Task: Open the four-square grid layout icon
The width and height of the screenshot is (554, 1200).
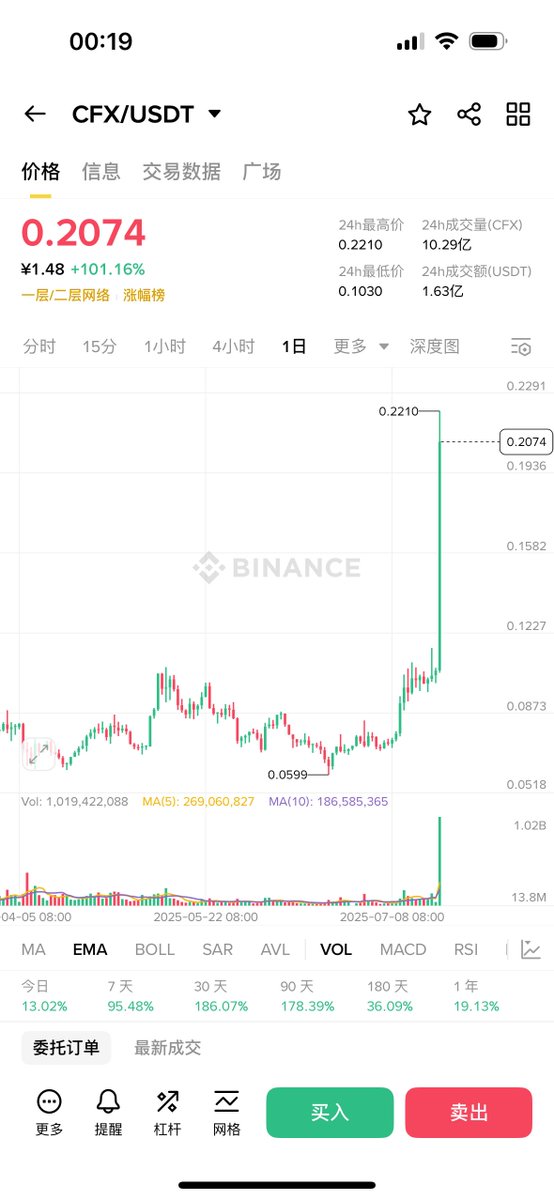Action: (x=518, y=114)
